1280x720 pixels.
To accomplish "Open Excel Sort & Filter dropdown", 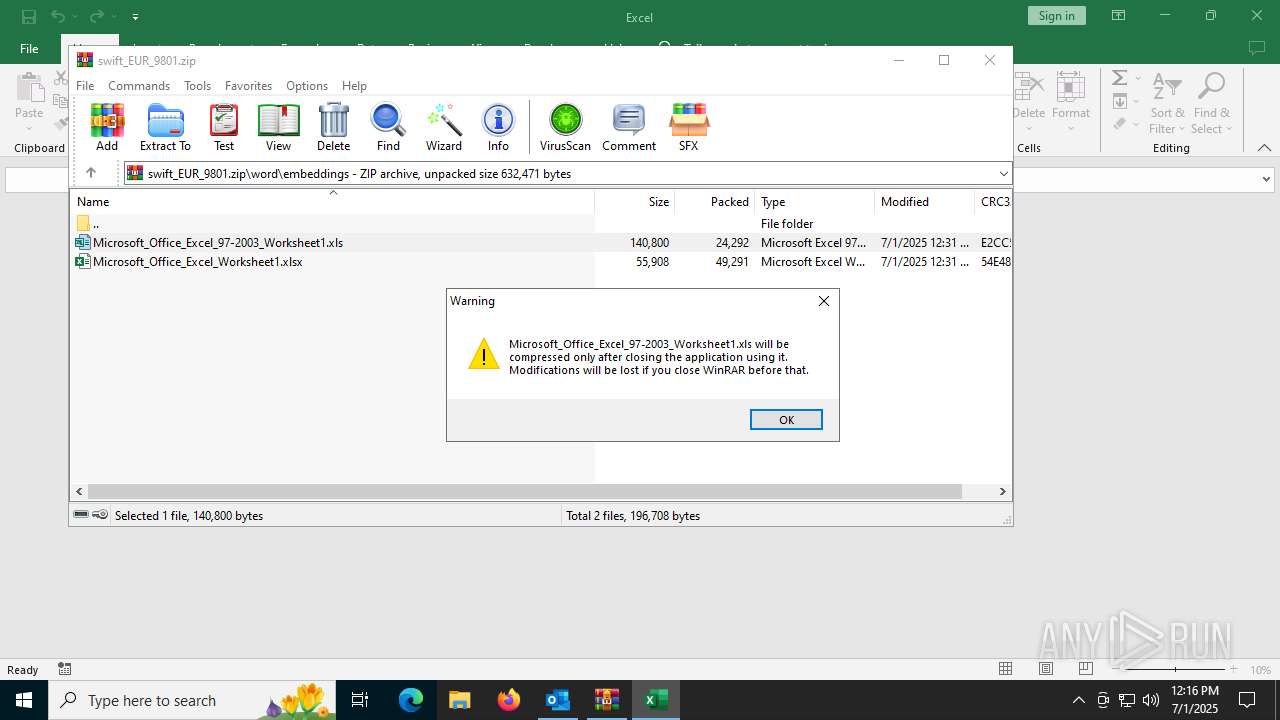I will 1167,102.
